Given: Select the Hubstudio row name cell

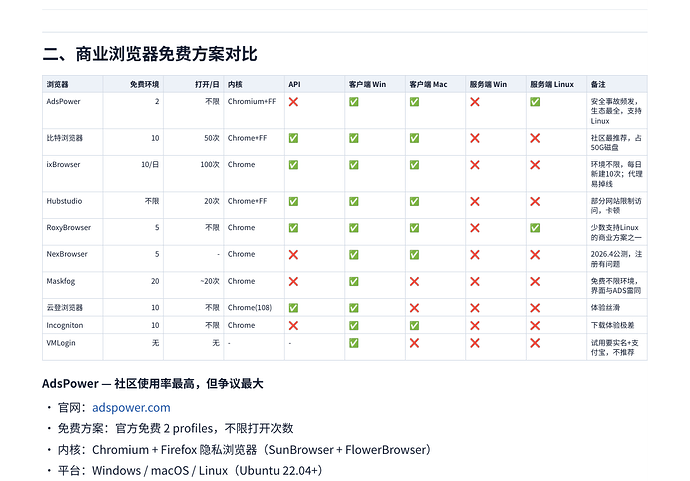Looking at the screenshot, I should tap(73, 206).
